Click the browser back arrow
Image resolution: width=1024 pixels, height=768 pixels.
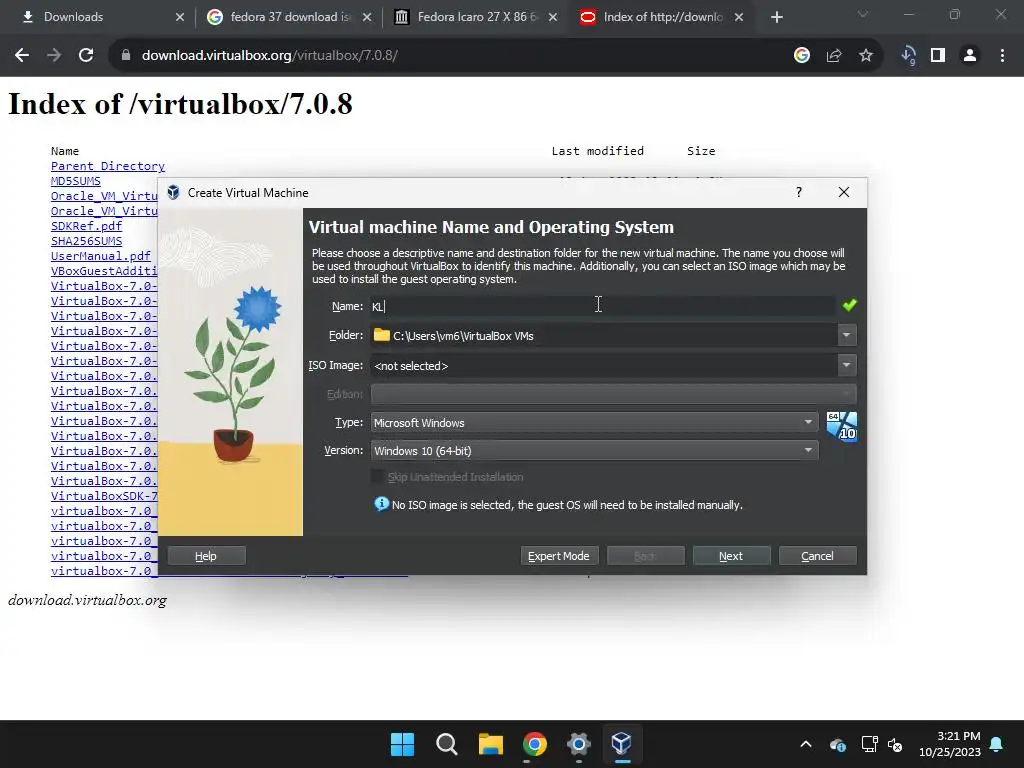tap(22, 56)
